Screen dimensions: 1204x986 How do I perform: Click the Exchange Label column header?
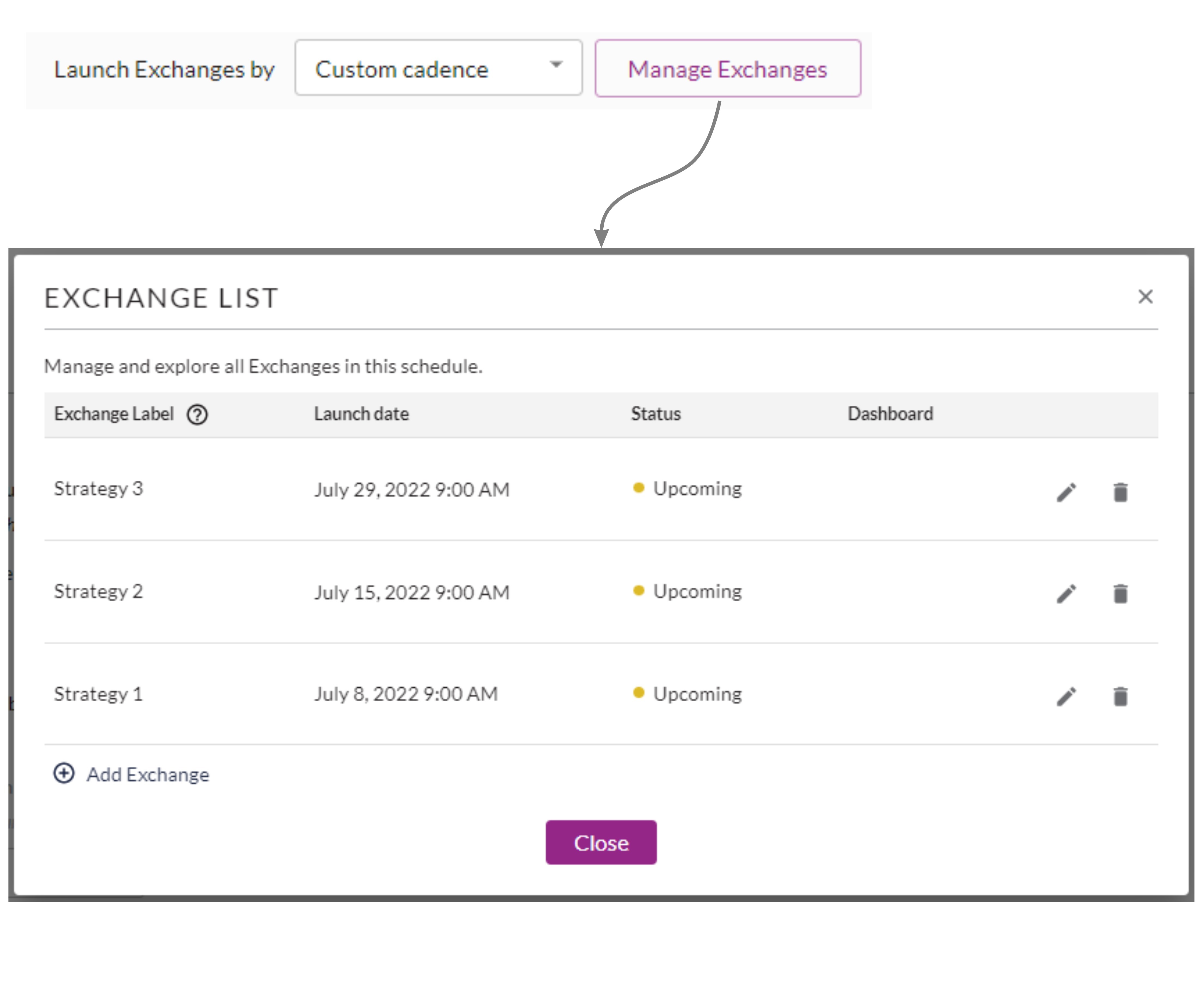click(114, 414)
